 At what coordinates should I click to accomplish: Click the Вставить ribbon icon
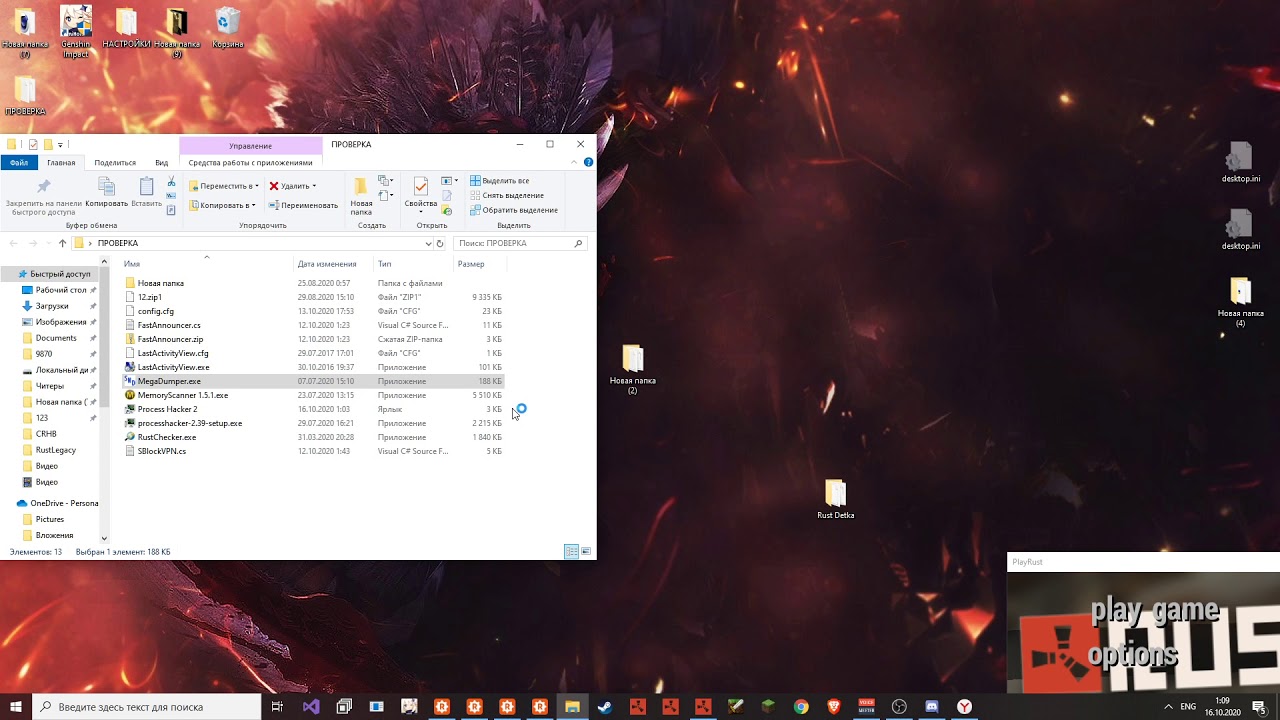point(146,193)
